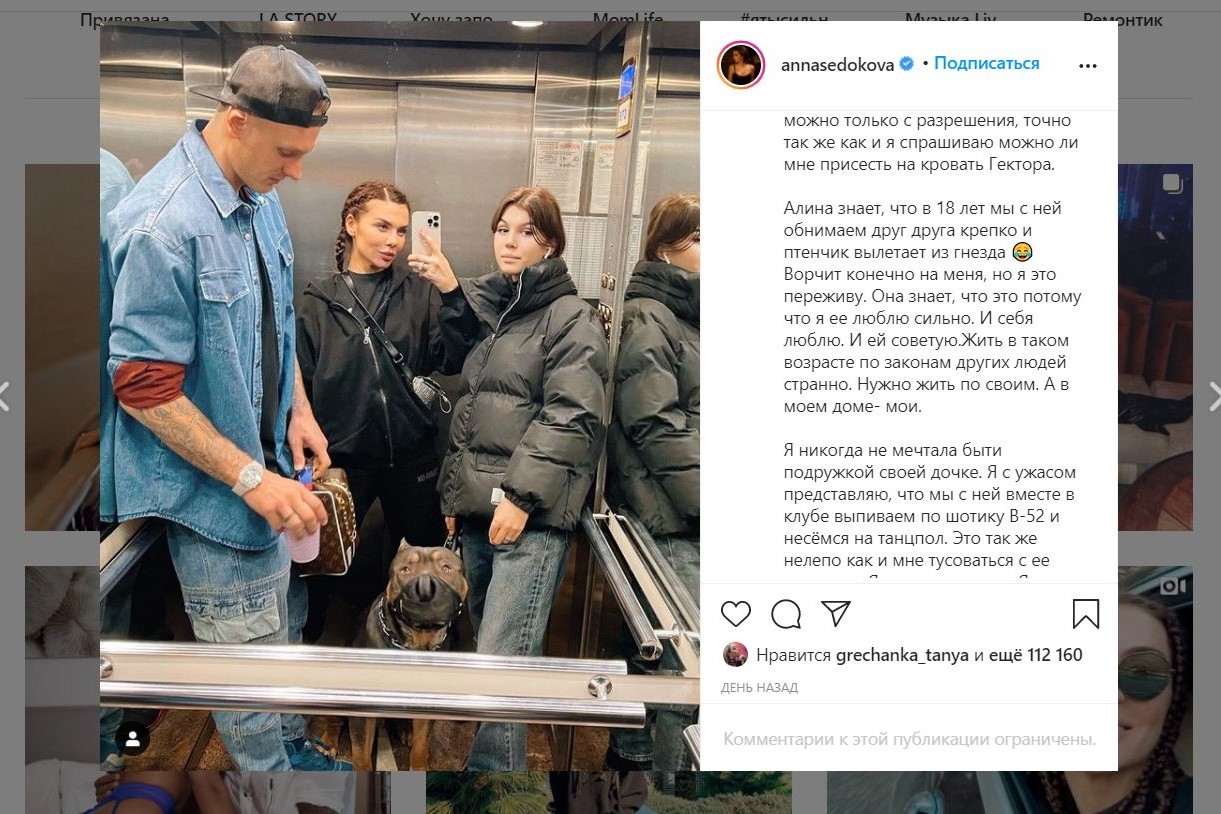Click the 'день назад' timestamp
Viewport: 1221px width, 814px height.
coord(759,688)
